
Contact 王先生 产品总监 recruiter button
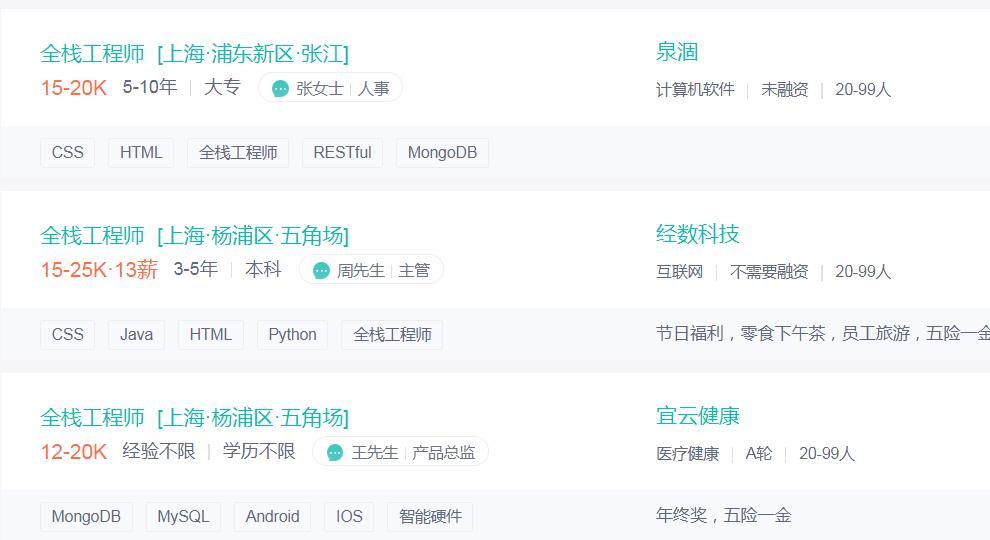pos(400,452)
